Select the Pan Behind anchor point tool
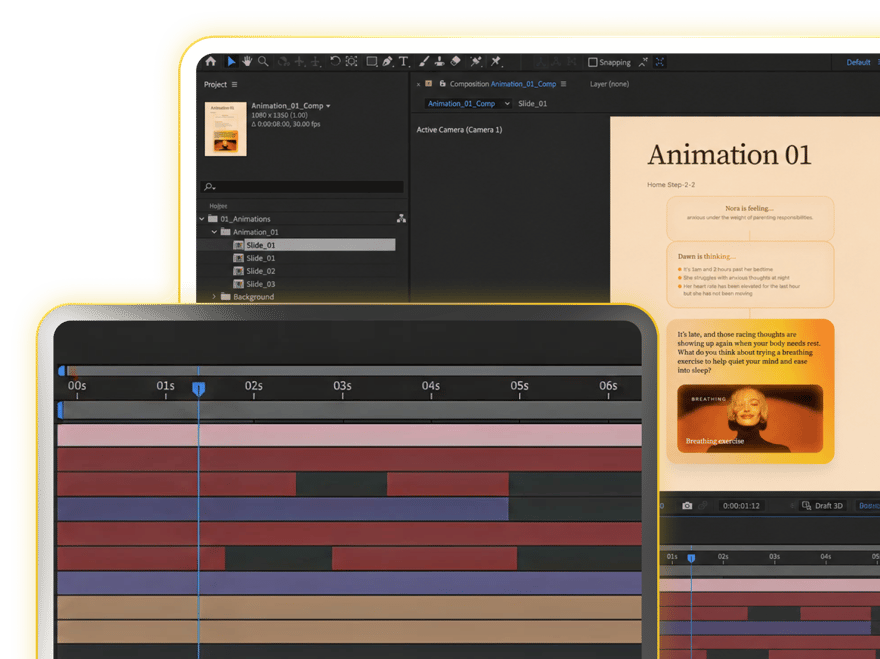Screen dimensions: 880x659 click(351, 61)
